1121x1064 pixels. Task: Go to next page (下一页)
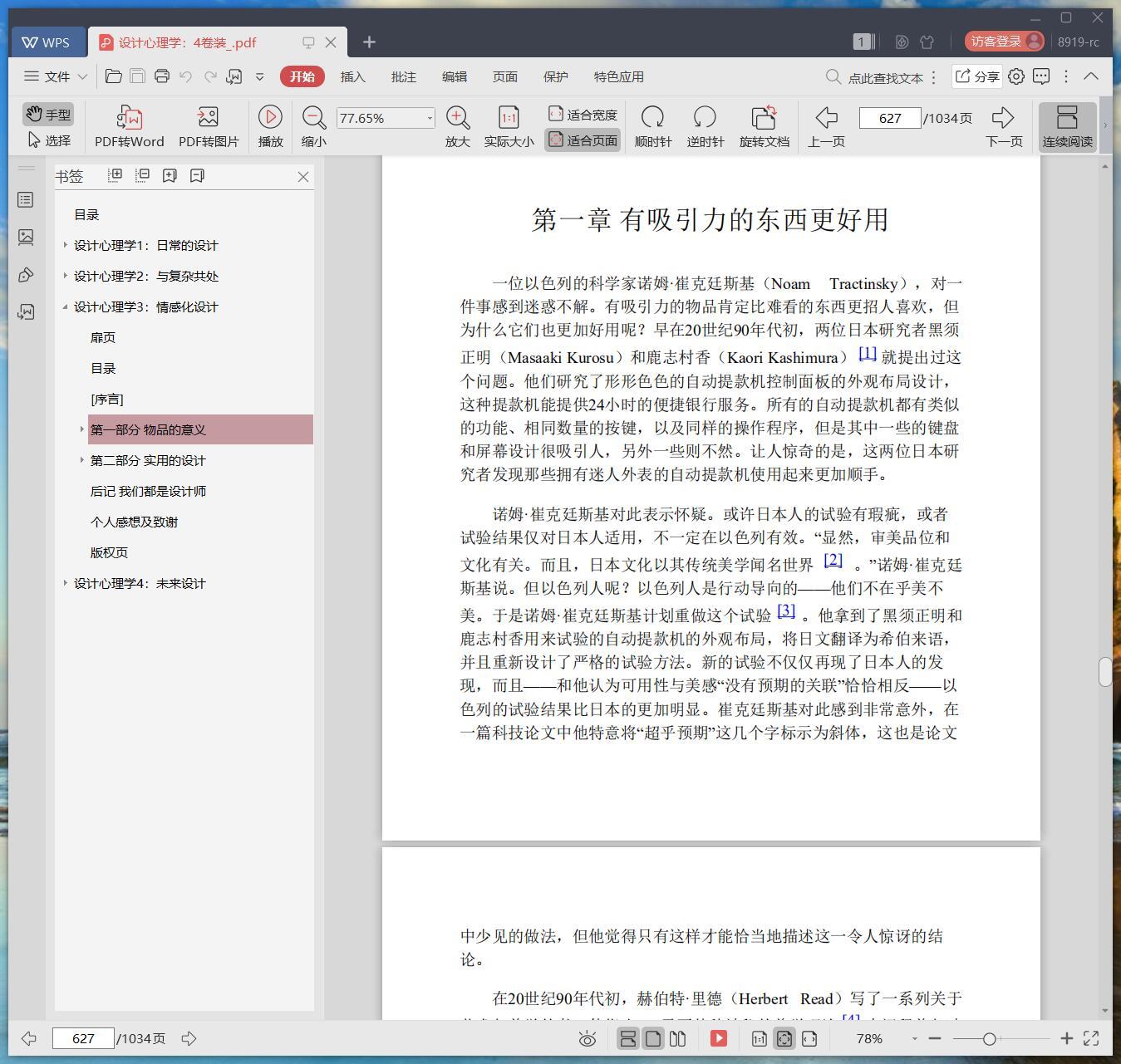coord(1004,127)
